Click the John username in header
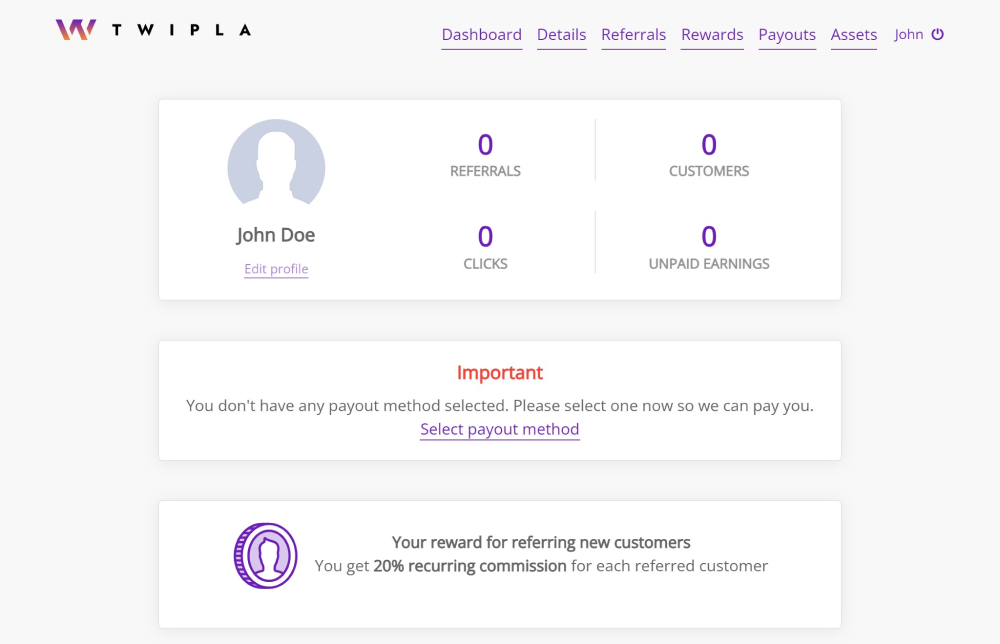Screen dimensions: 1000x644 908,35
